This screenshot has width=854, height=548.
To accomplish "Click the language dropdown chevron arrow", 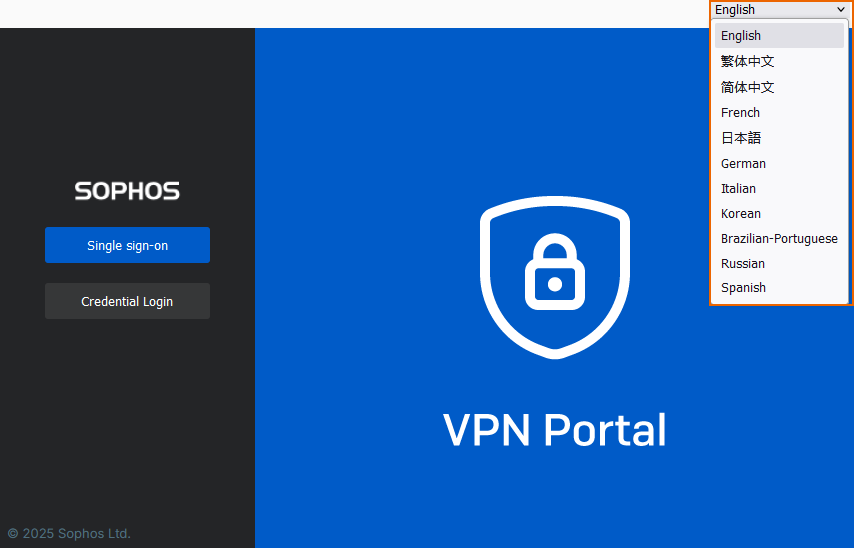I will point(840,10).
